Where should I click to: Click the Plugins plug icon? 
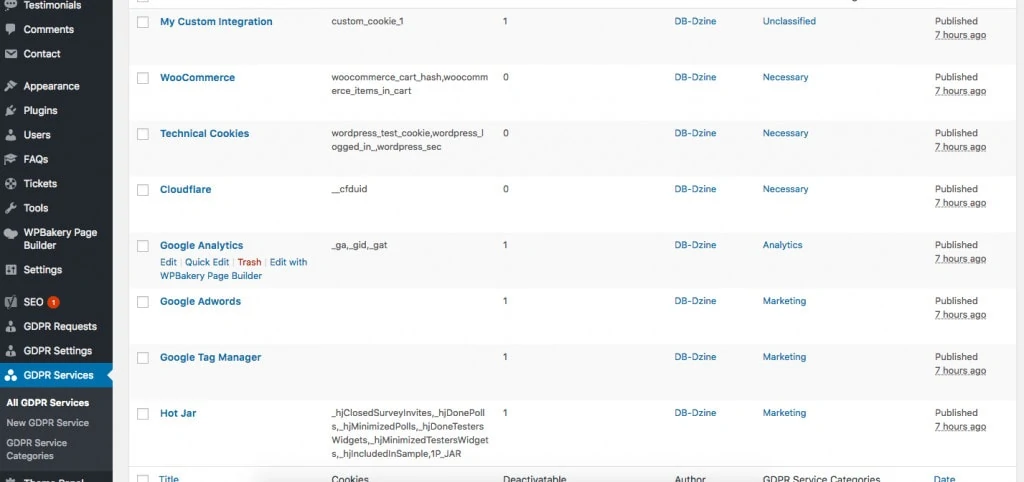coord(10,110)
